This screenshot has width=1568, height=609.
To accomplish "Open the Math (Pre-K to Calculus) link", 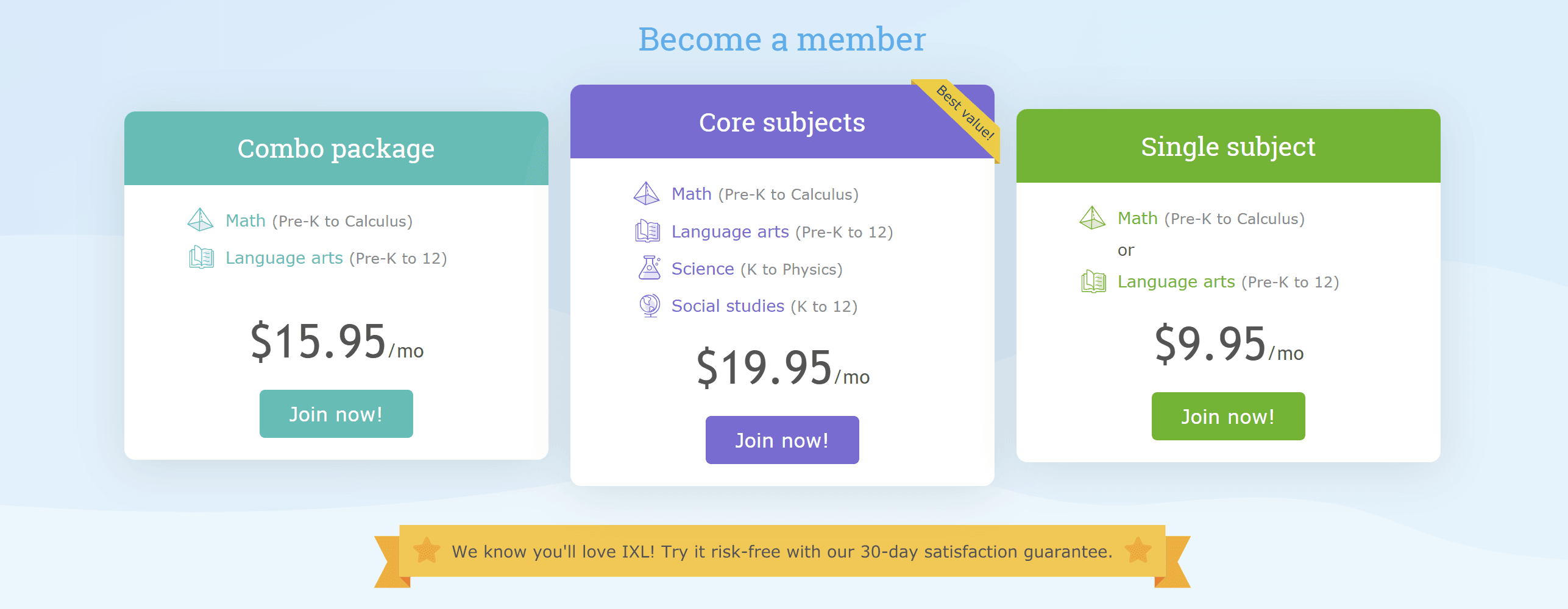I will pos(244,220).
